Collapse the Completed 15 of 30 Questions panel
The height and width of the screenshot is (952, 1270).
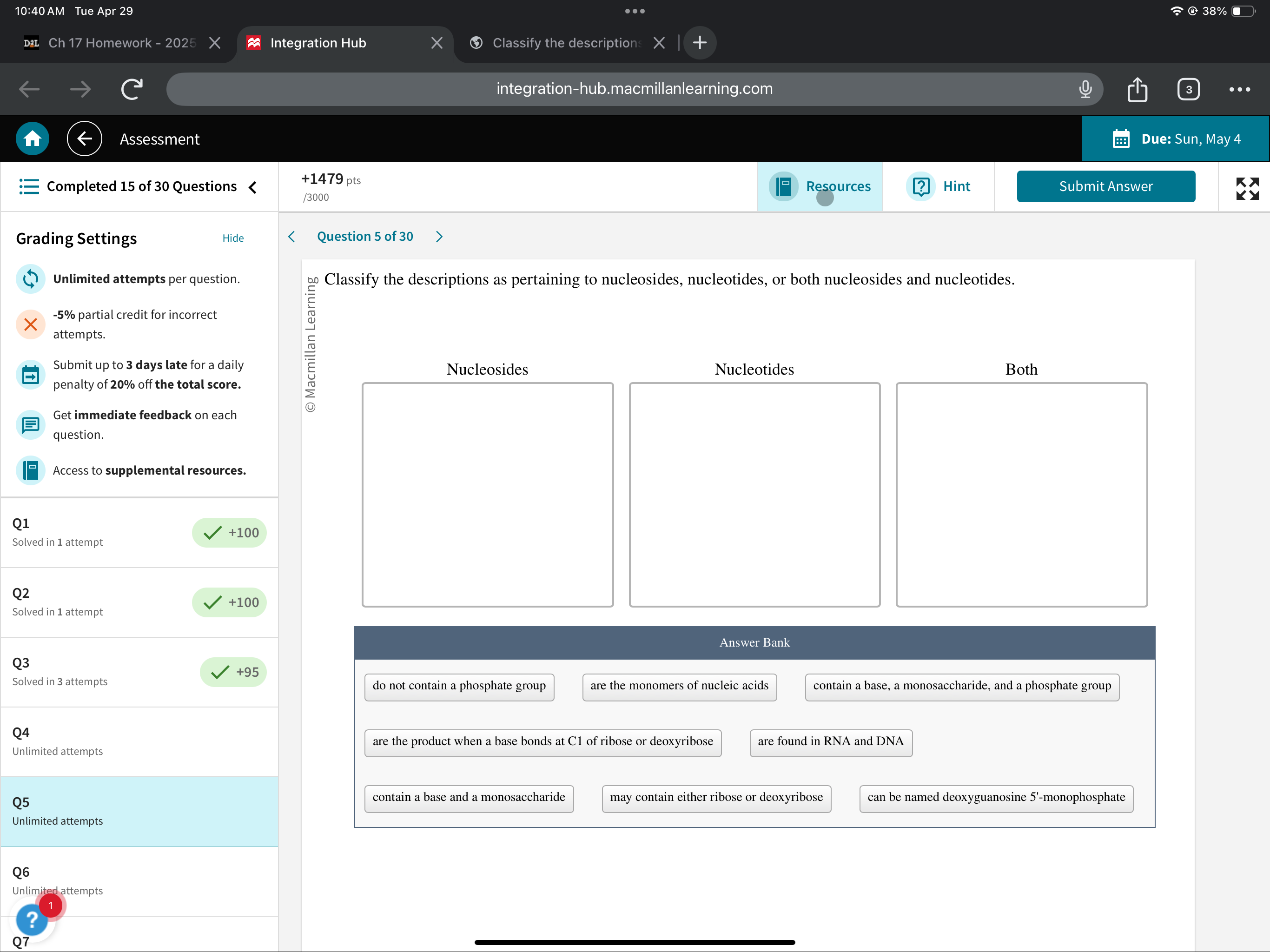point(252,187)
